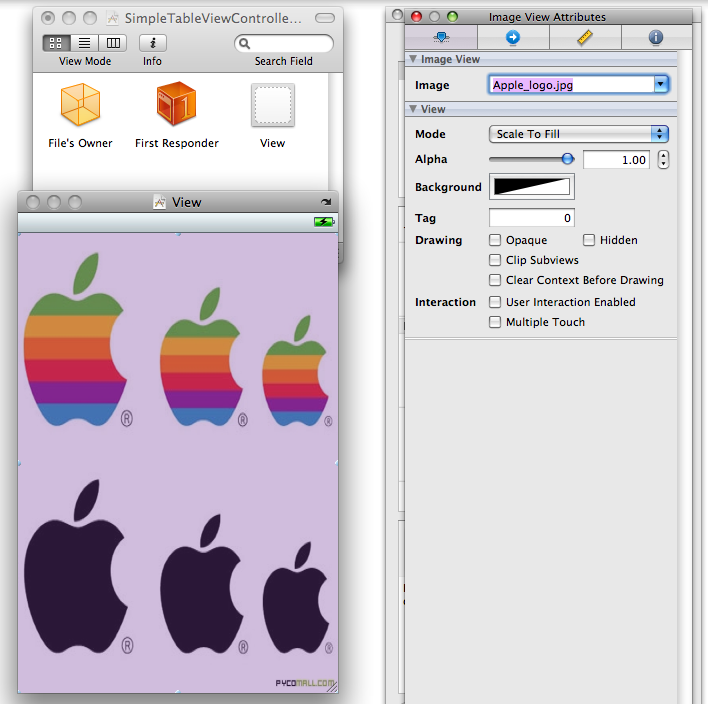
Task: Click the 'View Mode' toolbar label
Action: coord(85,61)
